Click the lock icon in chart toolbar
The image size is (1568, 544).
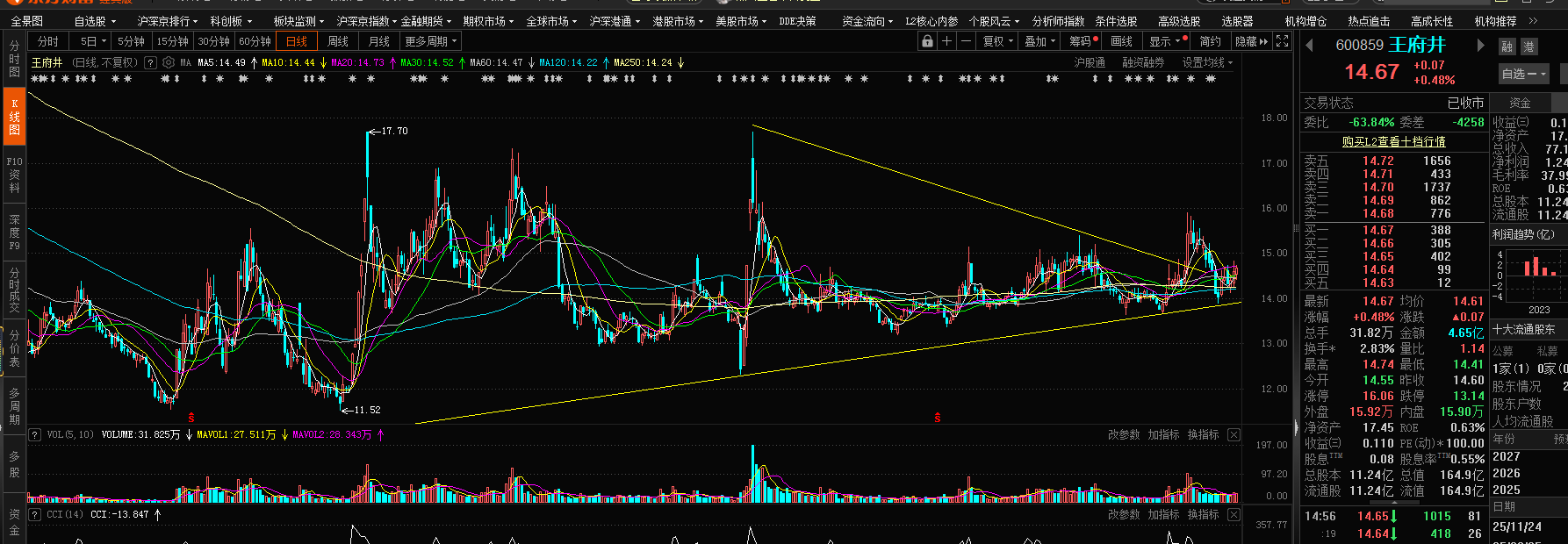pos(927,41)
